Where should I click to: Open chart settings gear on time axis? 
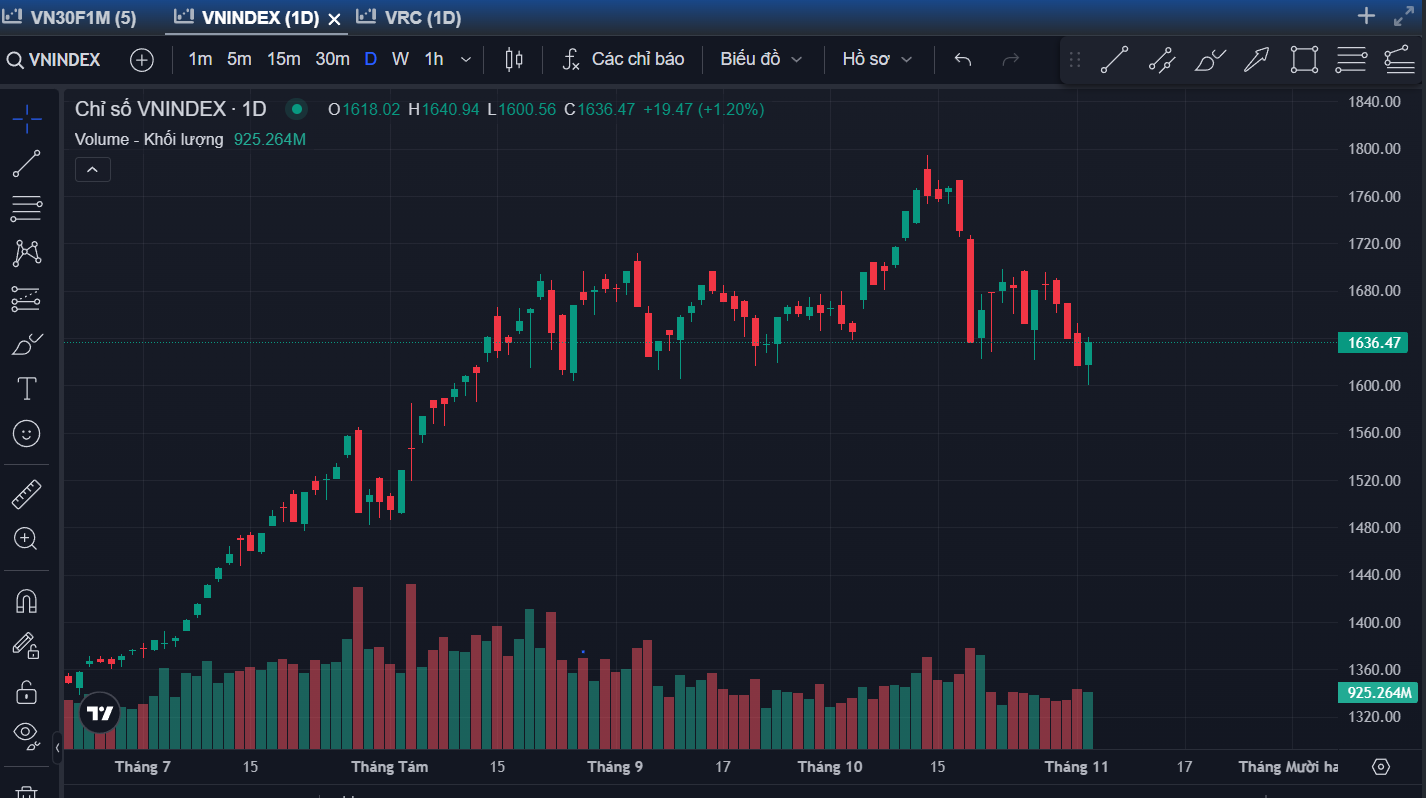coord(1381,767)
